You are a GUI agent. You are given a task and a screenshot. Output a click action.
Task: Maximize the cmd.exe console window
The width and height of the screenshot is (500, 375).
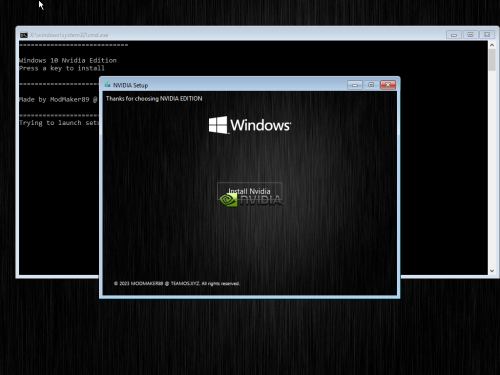click(470, 35)
